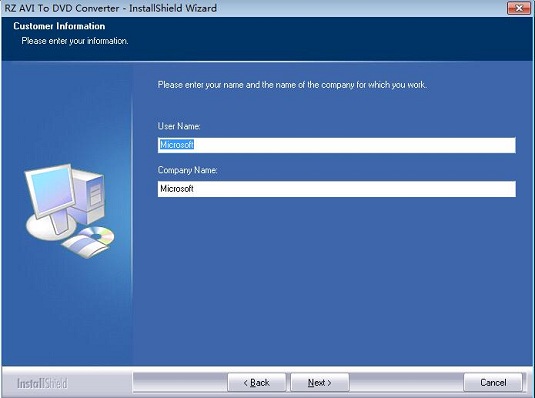Click the window title 'RZ AVI To DVD Converter'
Screen dimensions: 535x398
click(62, 8)
